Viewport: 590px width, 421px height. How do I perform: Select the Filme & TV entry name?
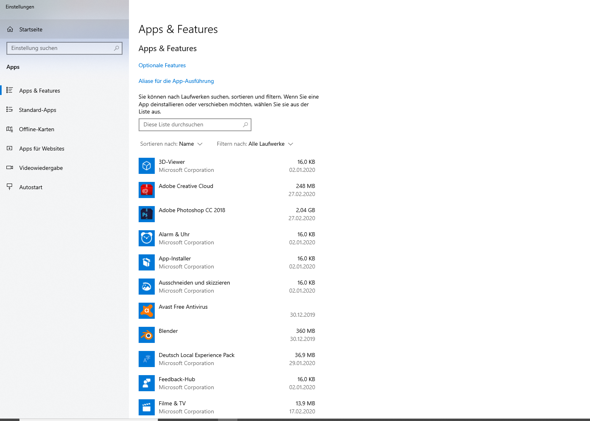(172, 403)
